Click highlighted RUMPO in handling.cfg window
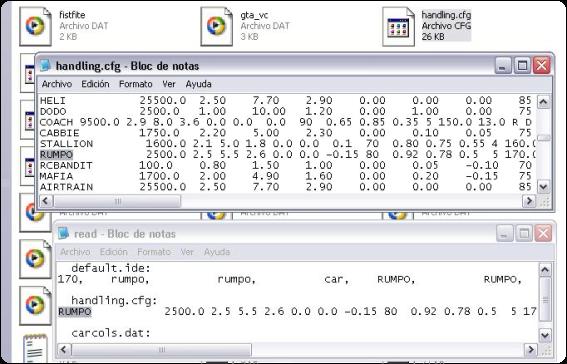 tap(56, 155)
